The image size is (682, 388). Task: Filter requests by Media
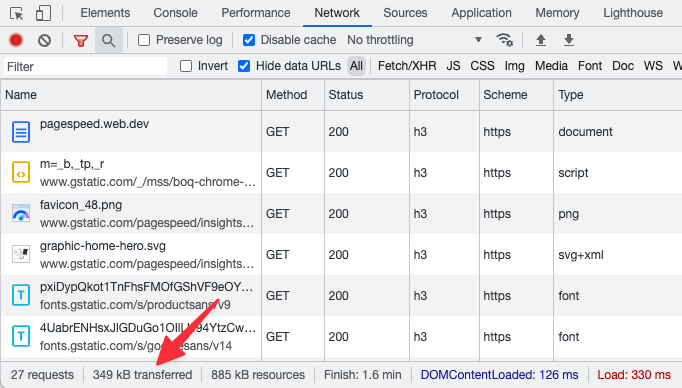coord(552,66)
